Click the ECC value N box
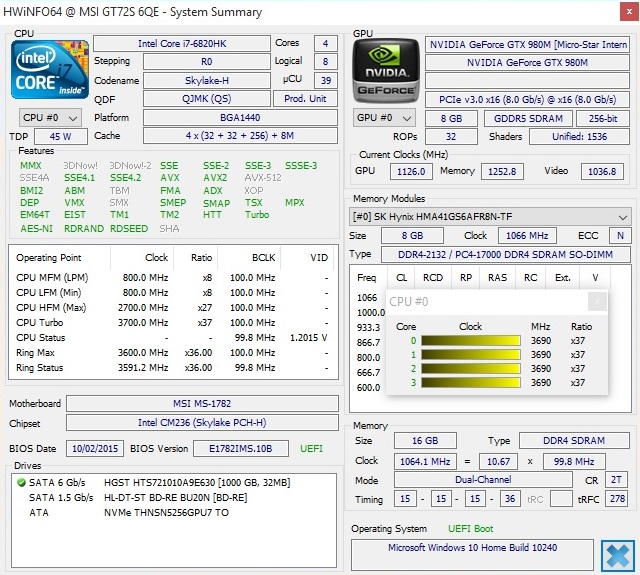 [x=620, y=235]
